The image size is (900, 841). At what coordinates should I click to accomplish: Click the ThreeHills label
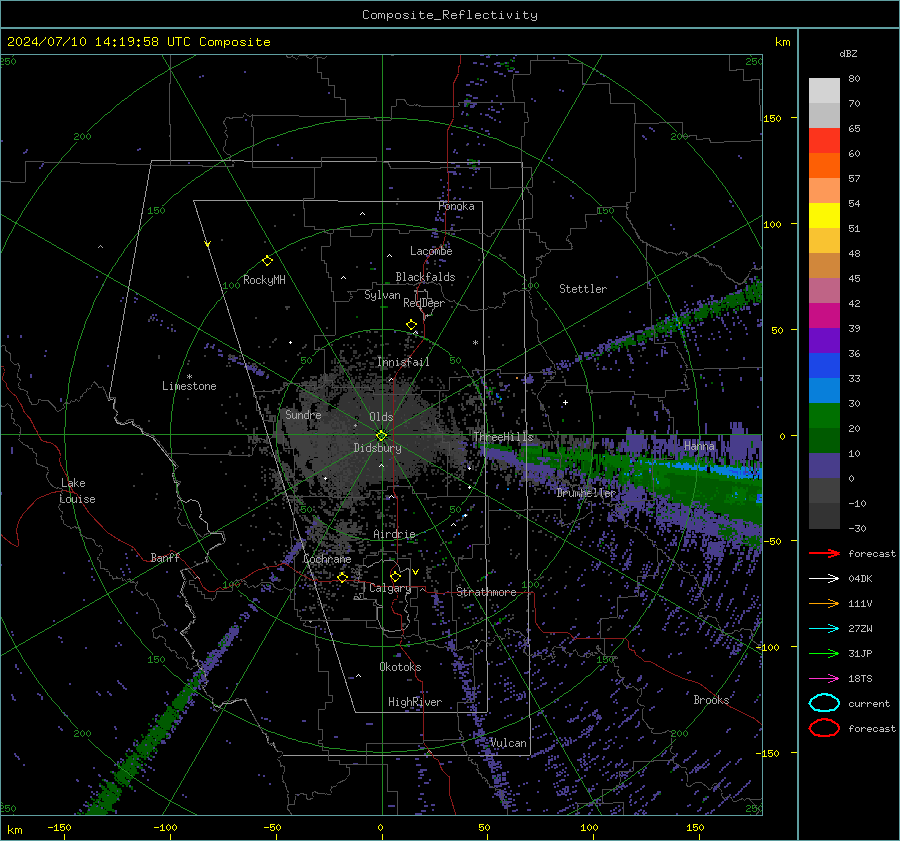(x=503, y=437)
